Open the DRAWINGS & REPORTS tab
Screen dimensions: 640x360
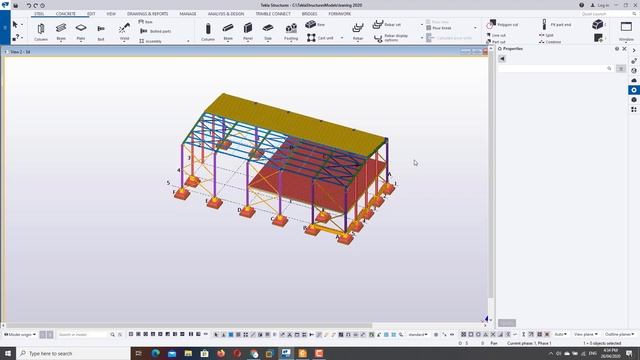pos(147,14)
